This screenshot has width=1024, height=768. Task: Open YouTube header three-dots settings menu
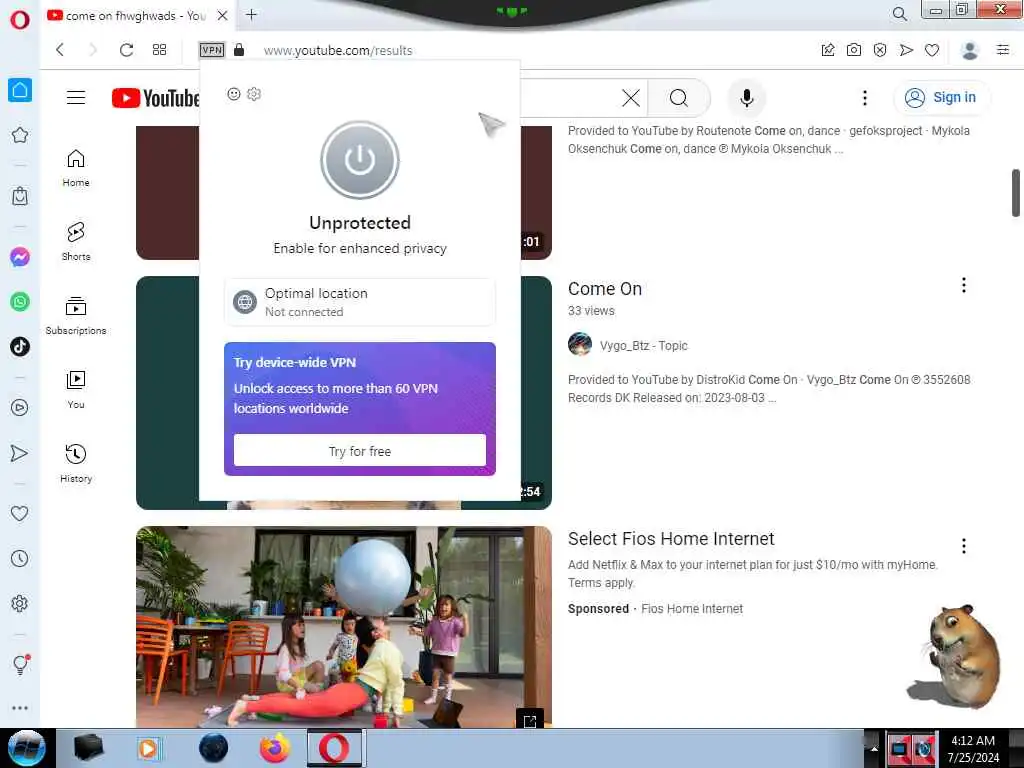[x=865, y=98]
